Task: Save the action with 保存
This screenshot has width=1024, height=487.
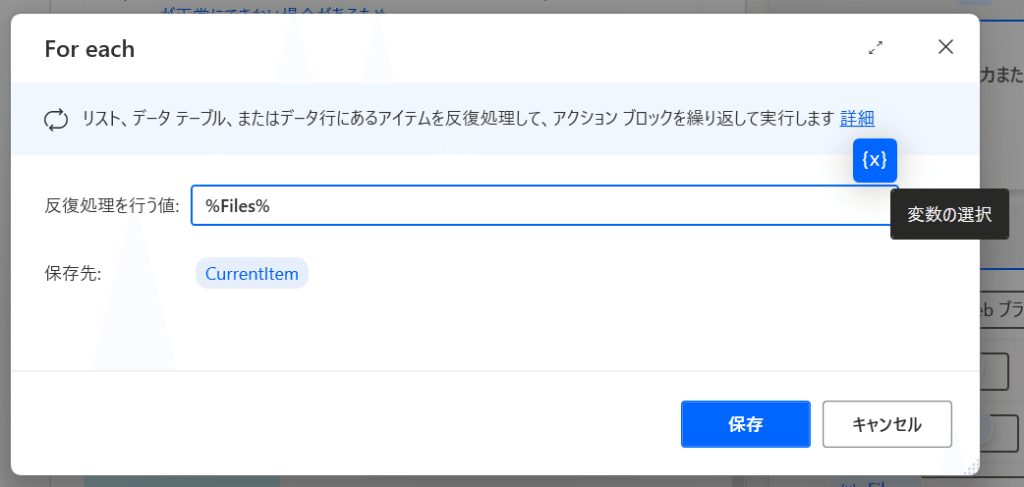Action: pyautogui.click(x=745, y=424)
